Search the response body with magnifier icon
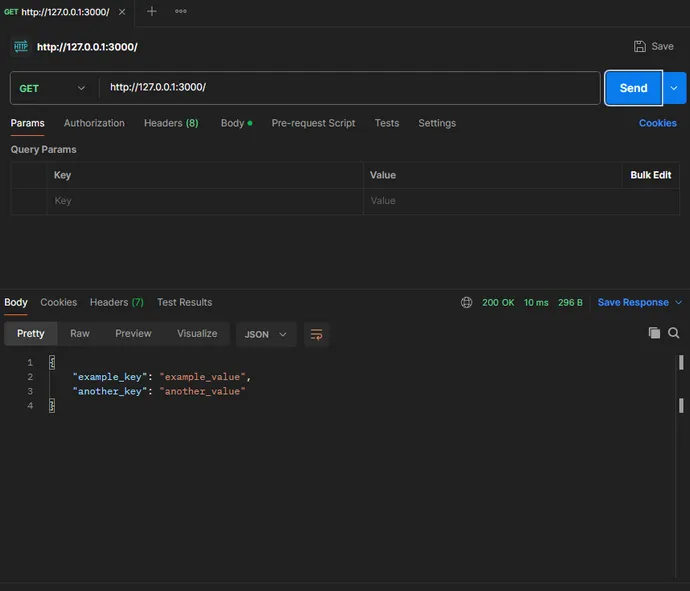 tap(674, 333)
